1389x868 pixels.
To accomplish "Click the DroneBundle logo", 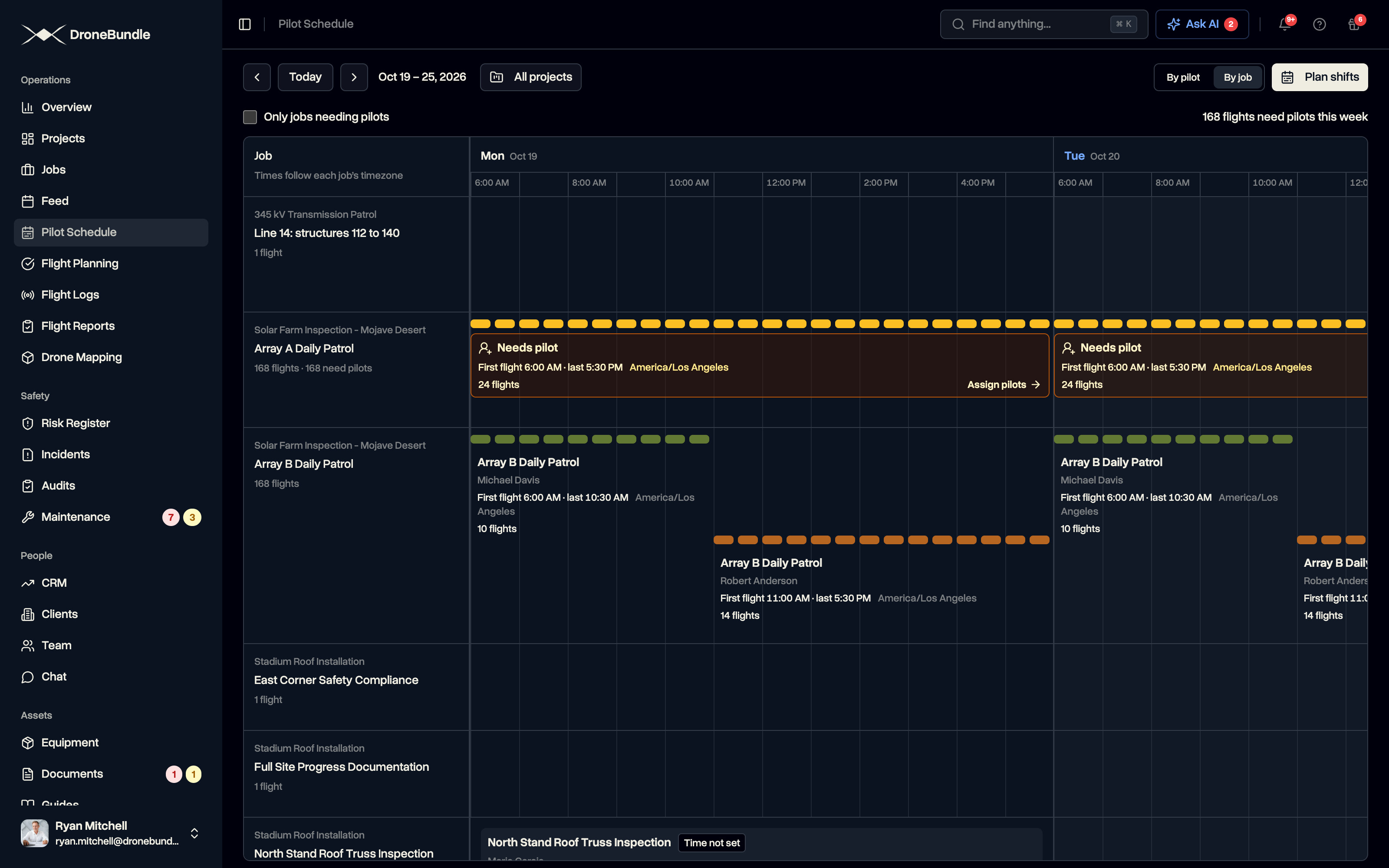I will 86,34.
